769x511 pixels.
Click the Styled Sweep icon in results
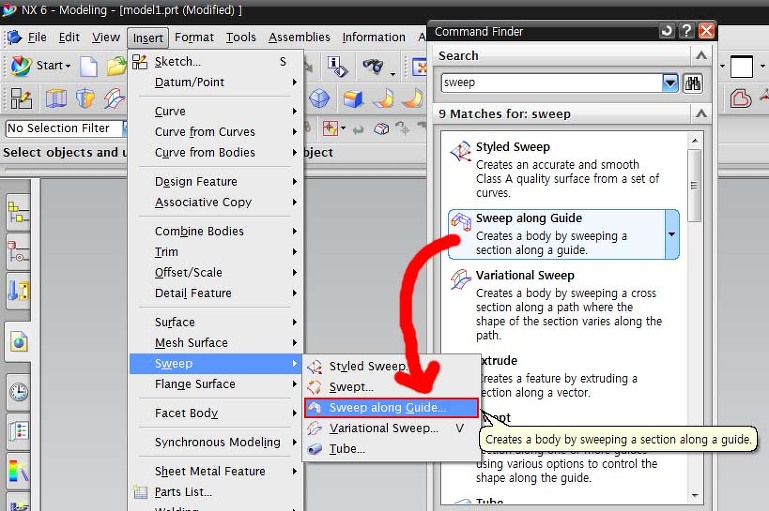click(x=460, y=153)
